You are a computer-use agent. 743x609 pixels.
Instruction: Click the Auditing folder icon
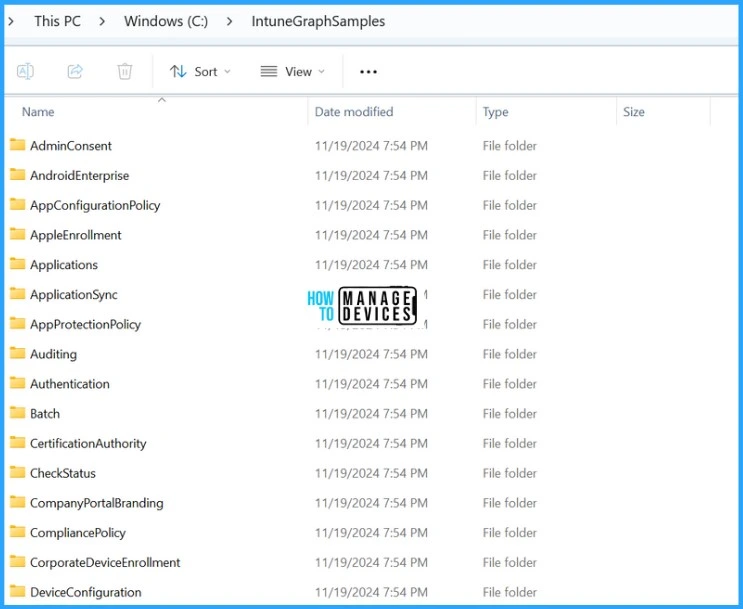click(x=18, y=353)
